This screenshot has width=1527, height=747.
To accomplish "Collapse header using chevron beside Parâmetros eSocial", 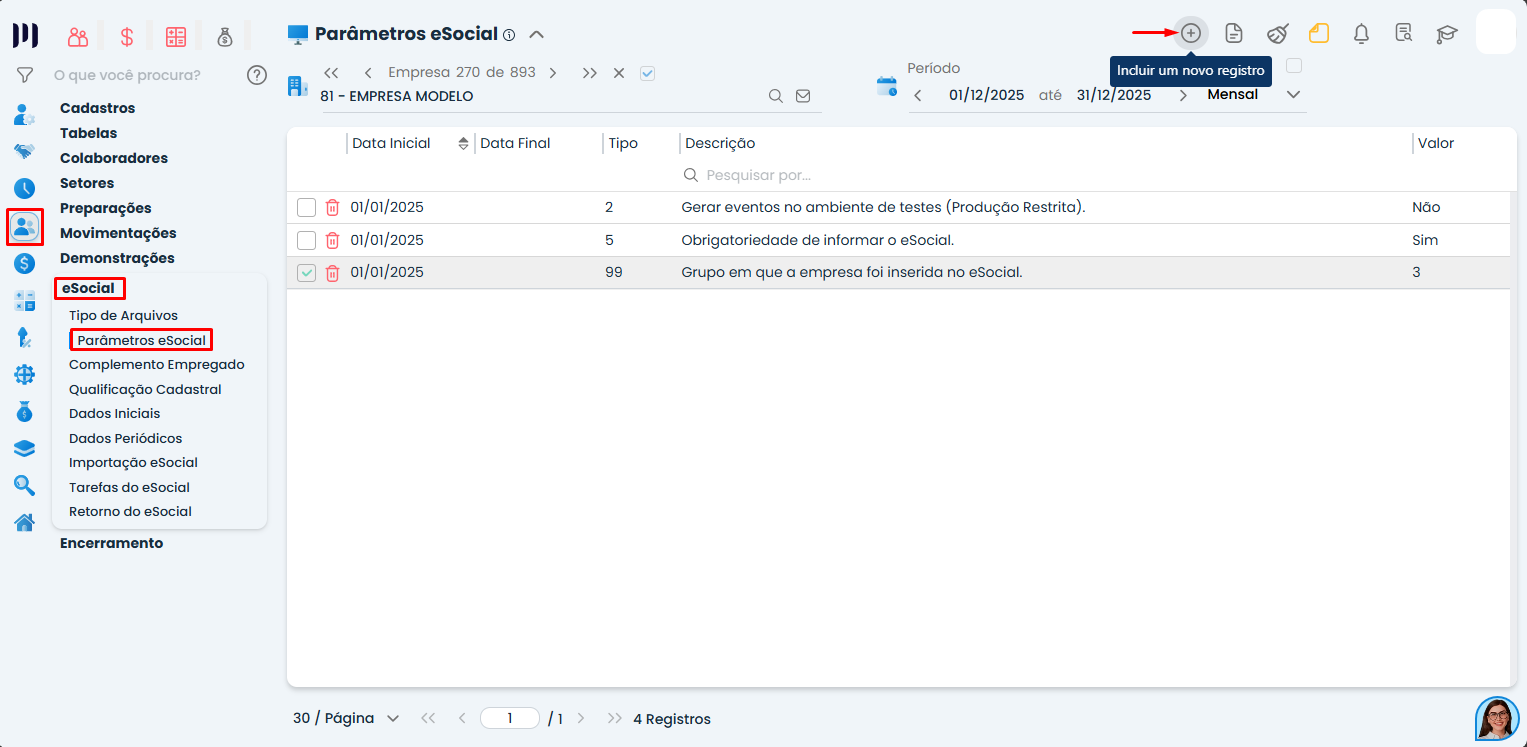I will [536, 34].
